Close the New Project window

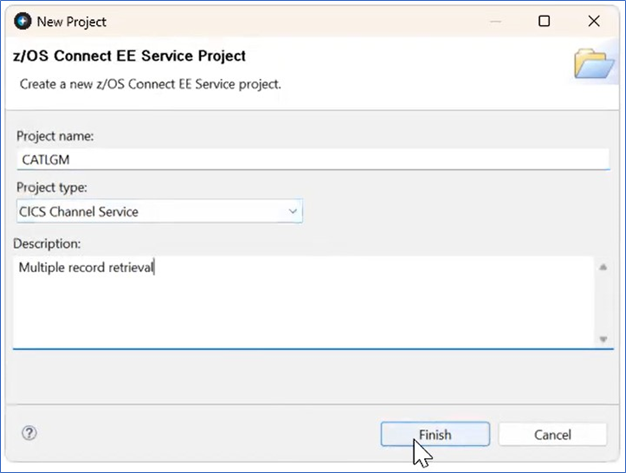(594, 21)
